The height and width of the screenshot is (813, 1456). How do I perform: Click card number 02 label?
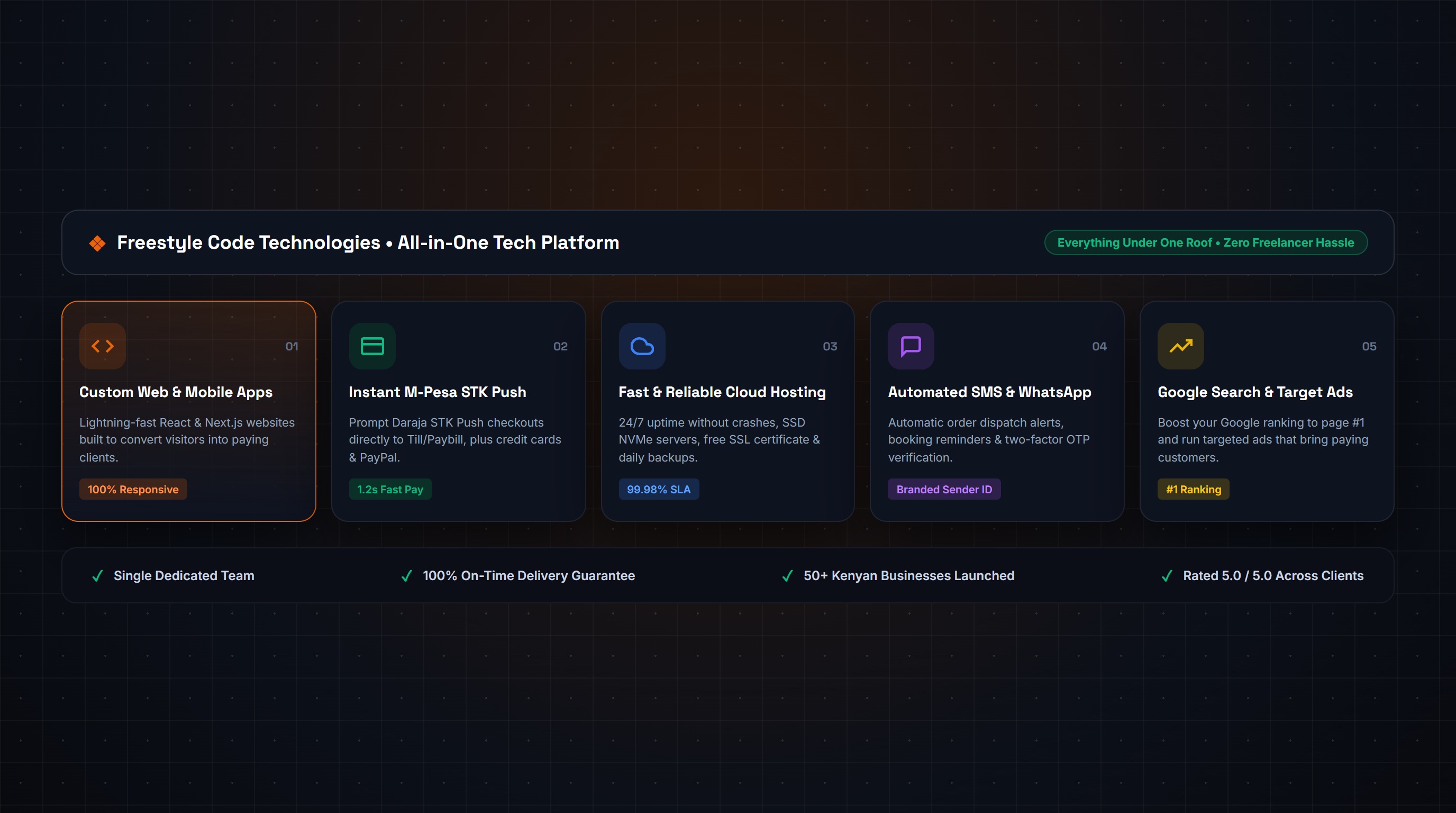560,346
